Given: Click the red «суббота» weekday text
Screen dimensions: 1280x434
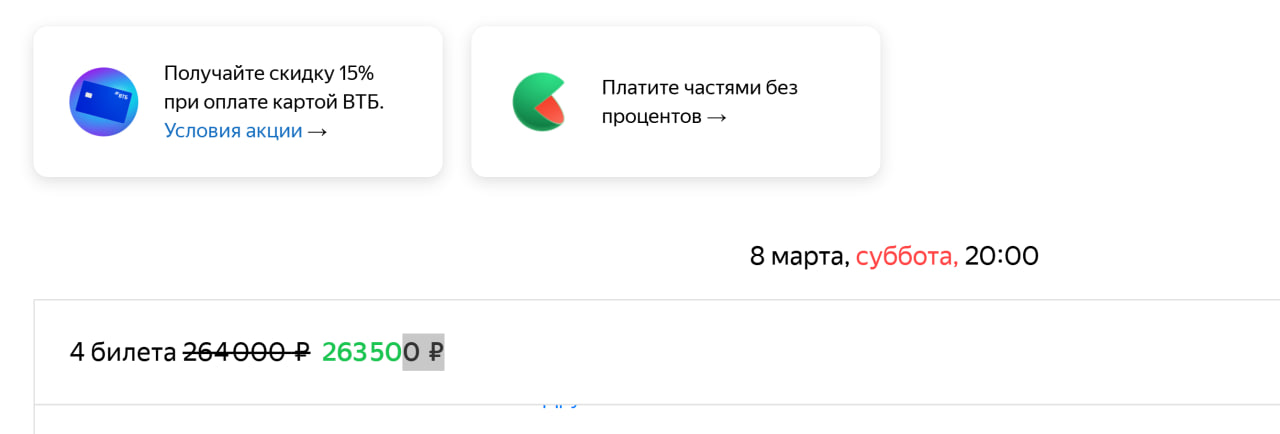Looking at the screenshot, I should [906, 256].
